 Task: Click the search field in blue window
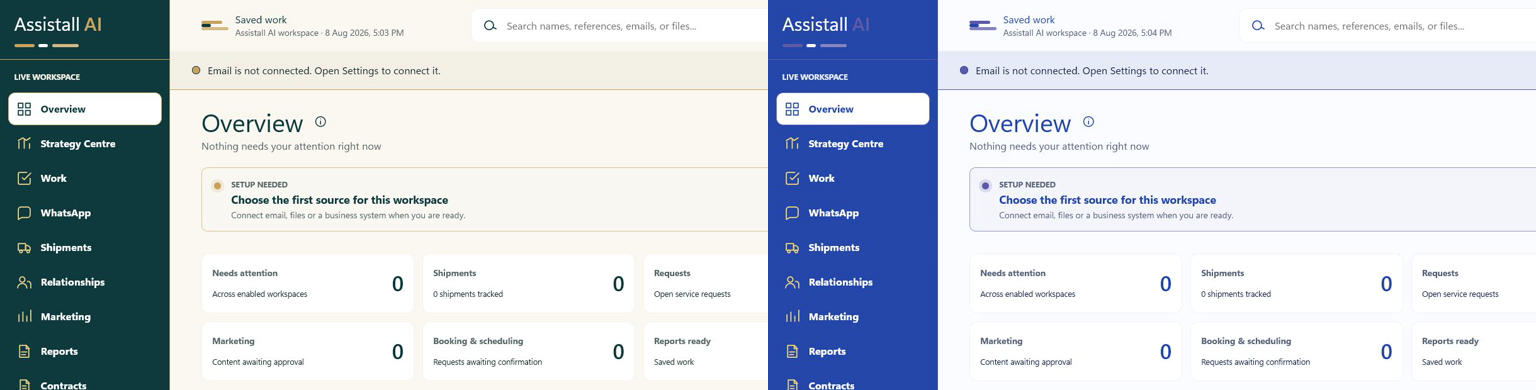pos(1388,26)
